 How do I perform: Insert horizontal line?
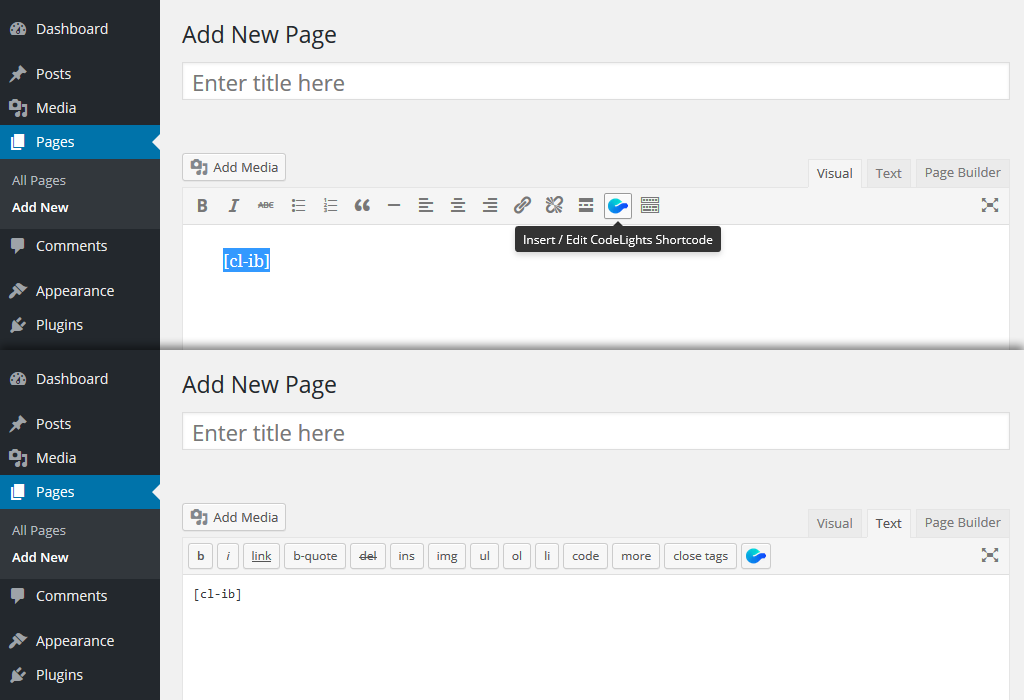tap(394, 206)
